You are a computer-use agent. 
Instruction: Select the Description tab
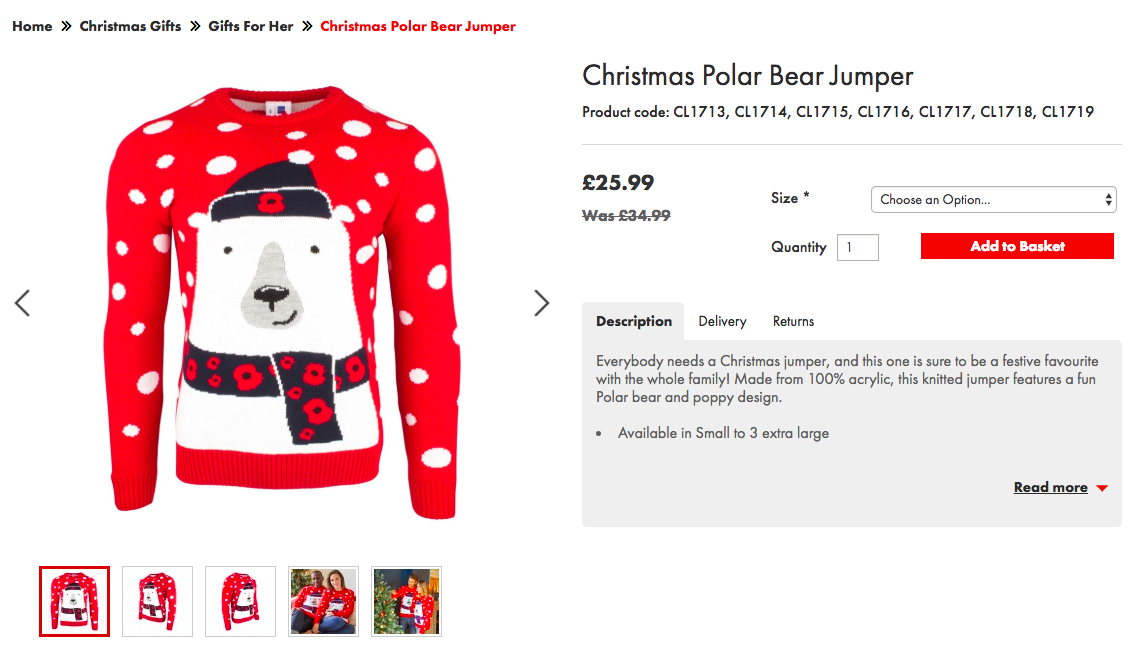coord(633,321)
